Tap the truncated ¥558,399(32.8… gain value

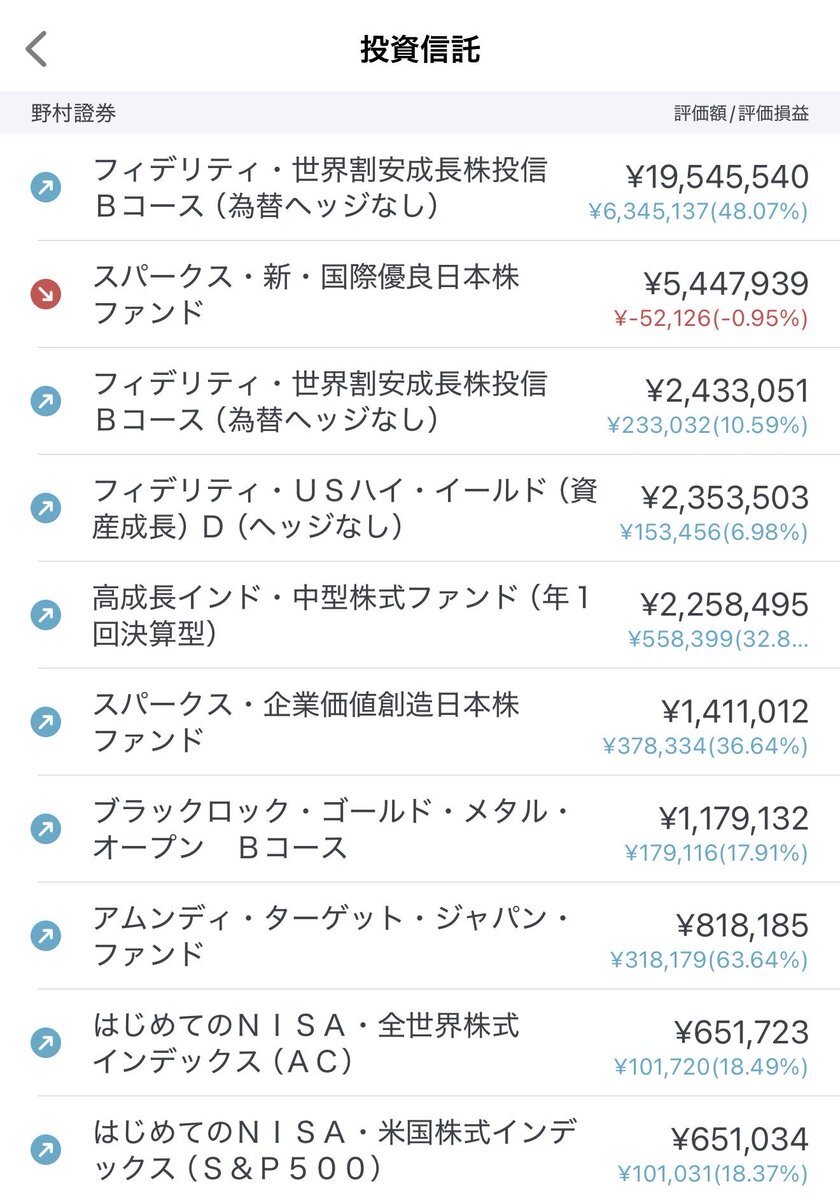[x=717, y=639]
